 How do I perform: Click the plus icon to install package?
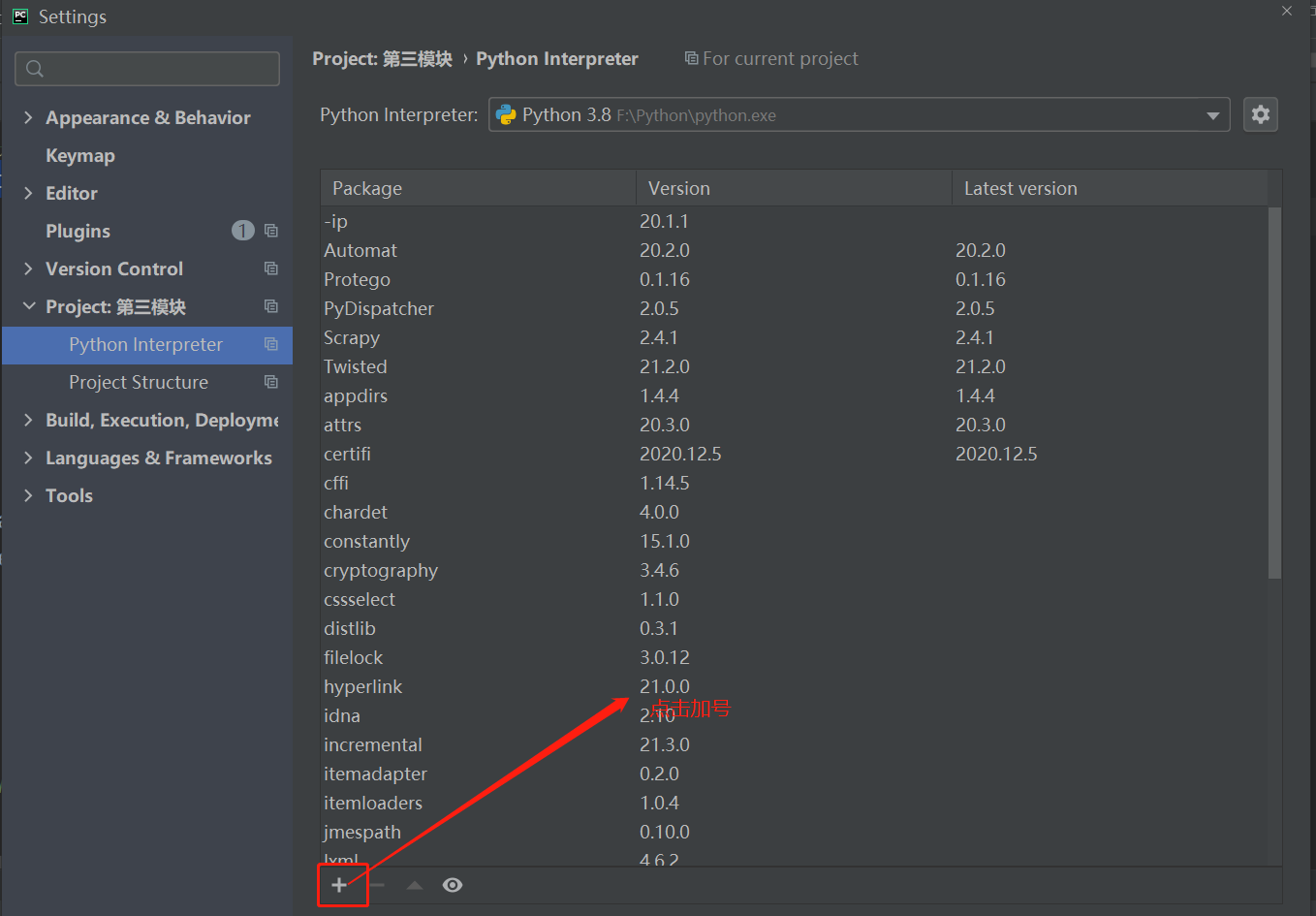(x=339, y=885)
